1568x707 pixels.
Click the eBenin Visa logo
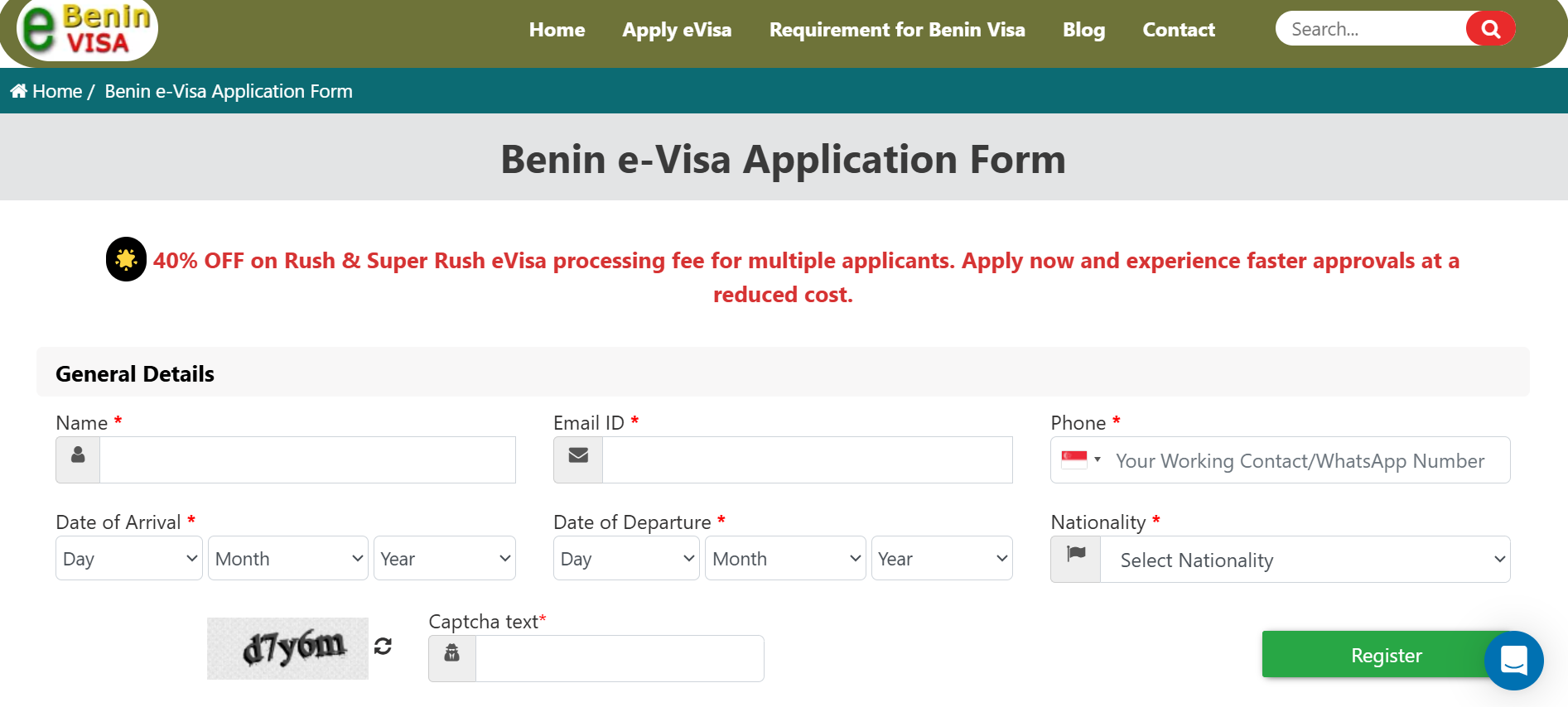tap(87, 30)
